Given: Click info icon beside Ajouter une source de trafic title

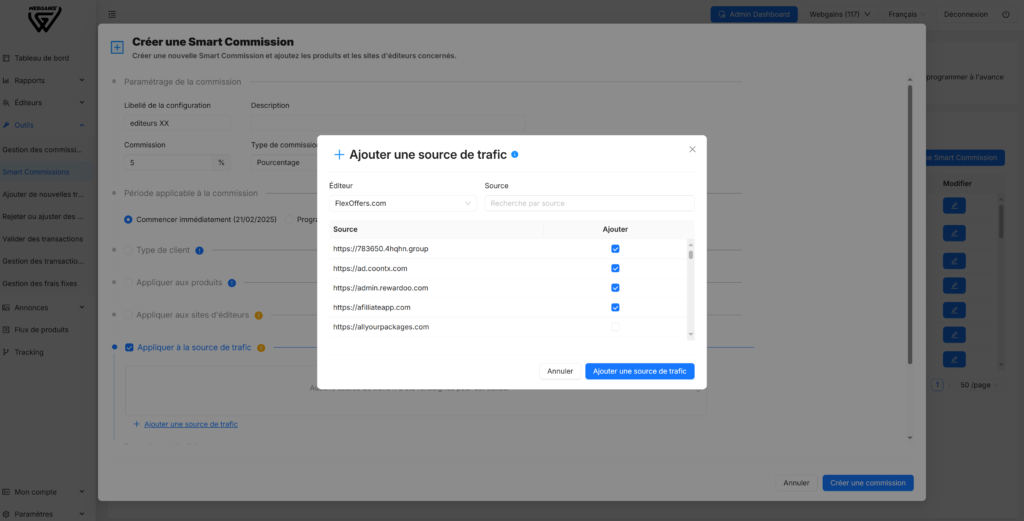Looking at the screenshot, I should pyautogui.click(x=515, y=155).
